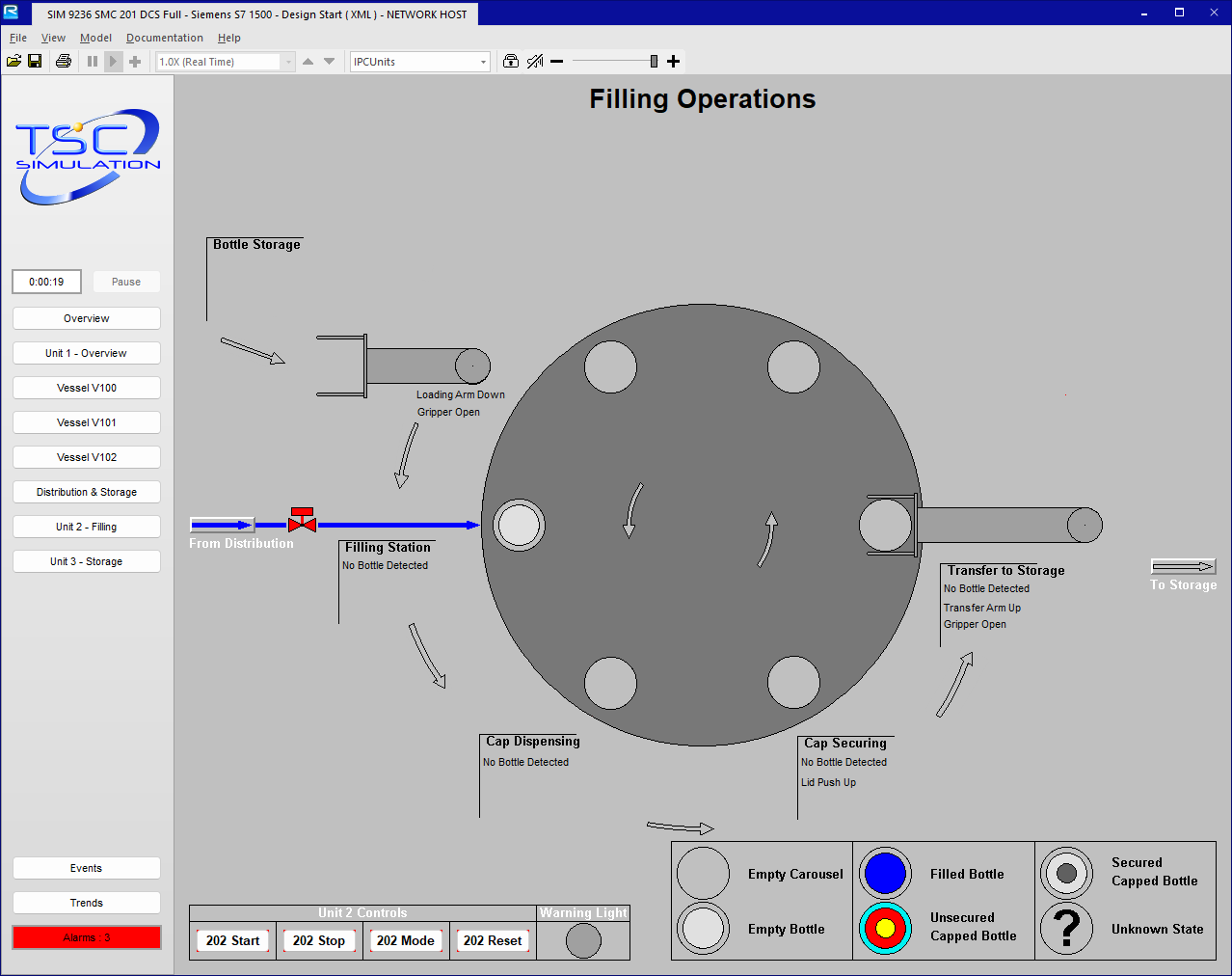Navigate to Vessel V100
1232x976 pixels.
[x=87, y=388]
